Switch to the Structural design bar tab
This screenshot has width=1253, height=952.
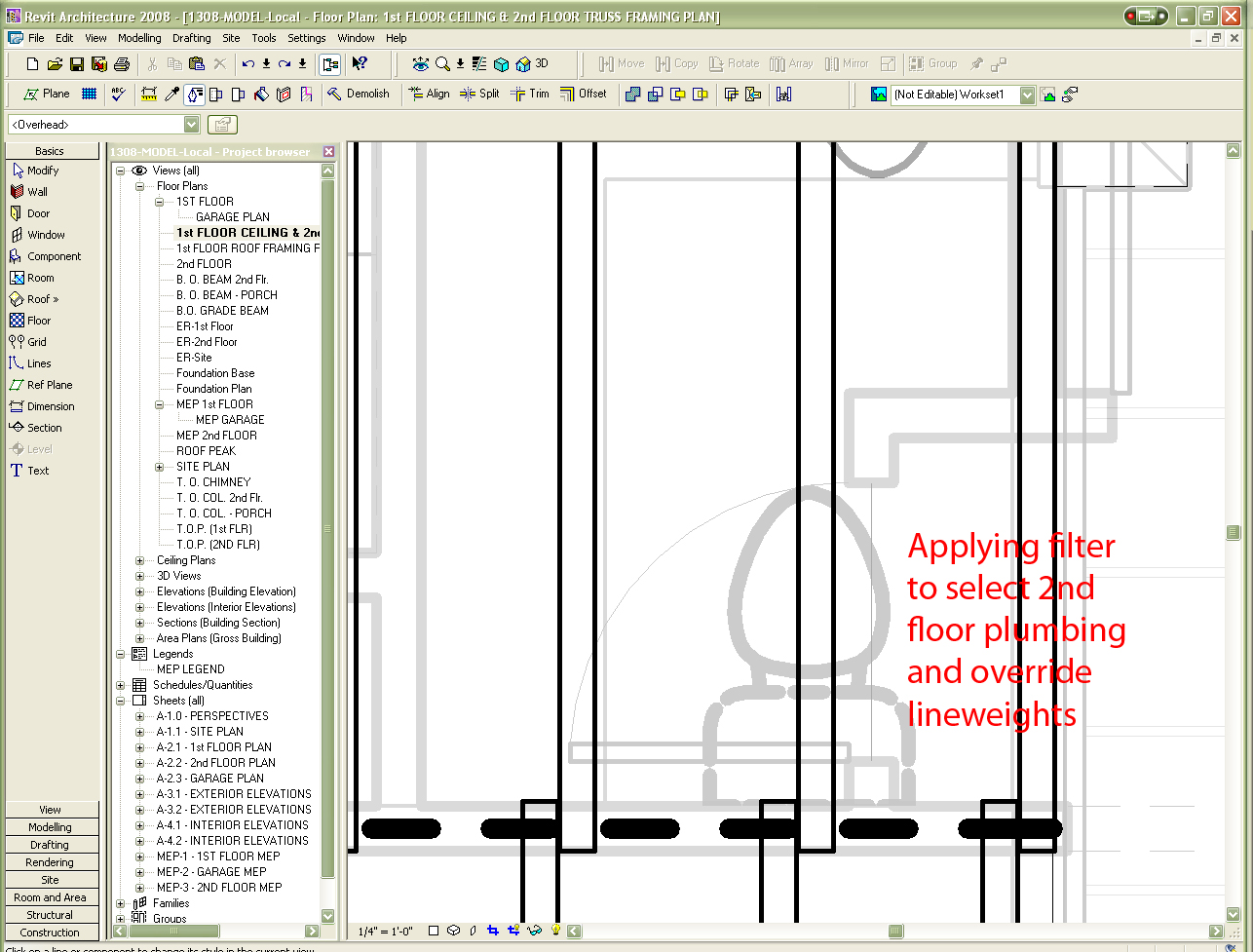point(51,915)
